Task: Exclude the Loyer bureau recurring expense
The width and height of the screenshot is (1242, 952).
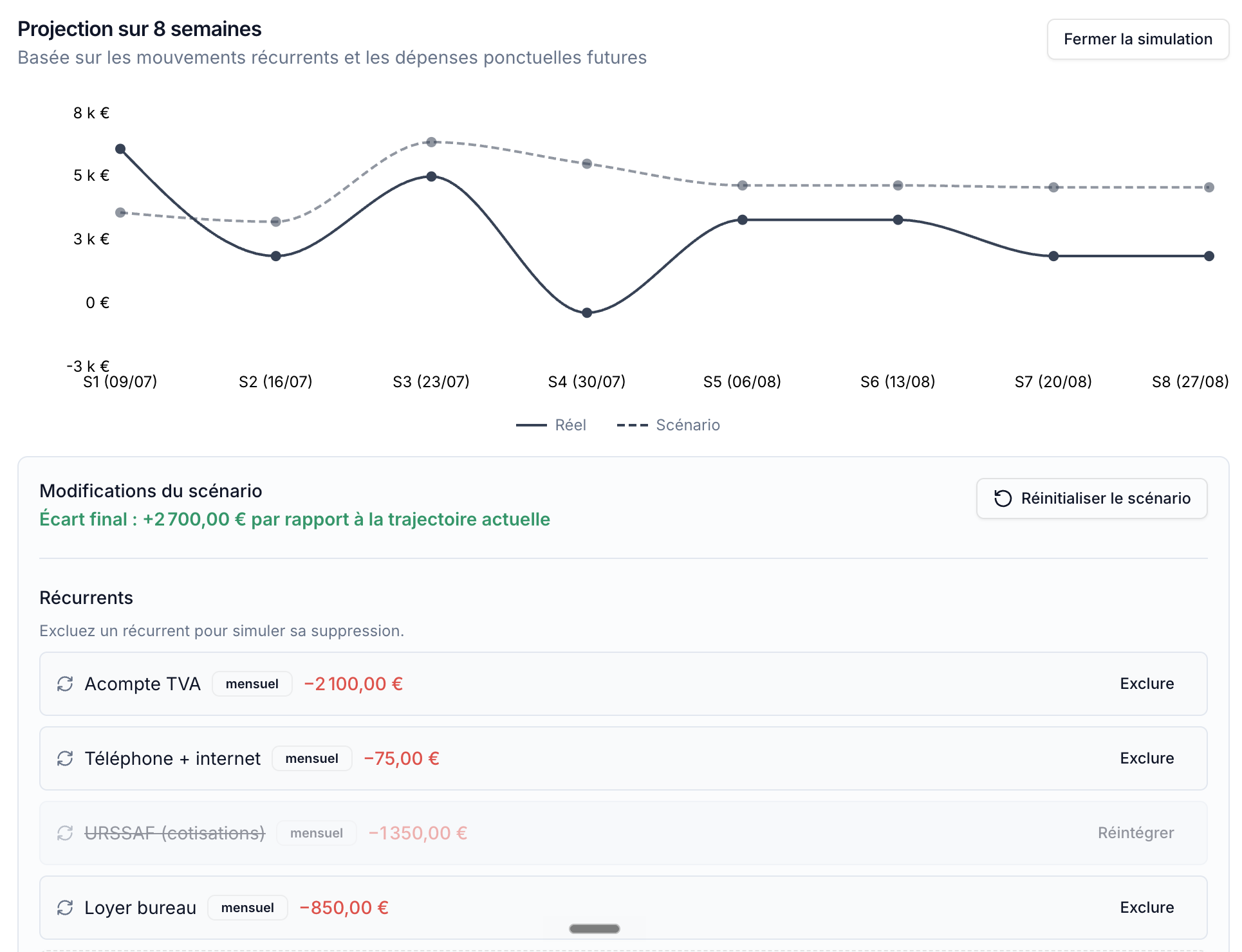Action: point(1147,908)
